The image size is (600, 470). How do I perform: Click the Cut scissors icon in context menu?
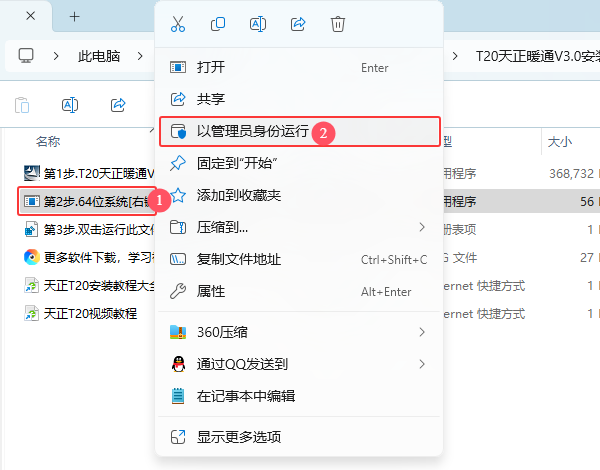178,24
